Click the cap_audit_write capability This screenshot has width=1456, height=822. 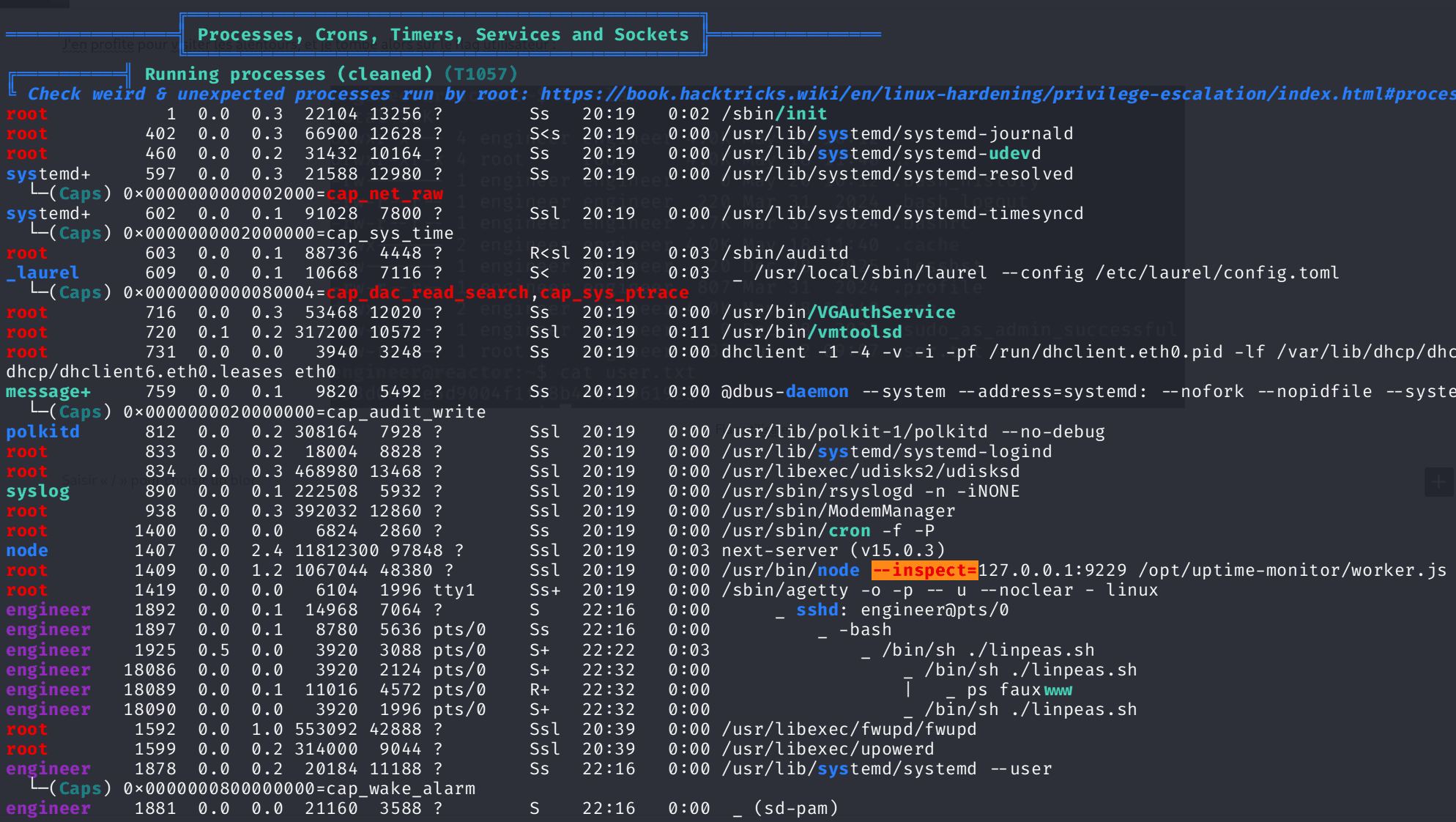(406, 412)
